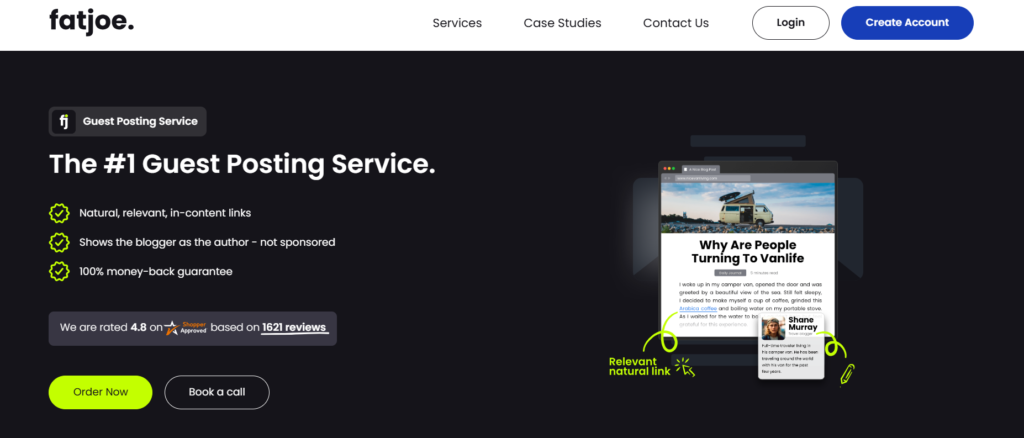Click the Why Are People Turning To Vanlife title
This screenshot has width=1024, height=438.
(x=748, y=251)
